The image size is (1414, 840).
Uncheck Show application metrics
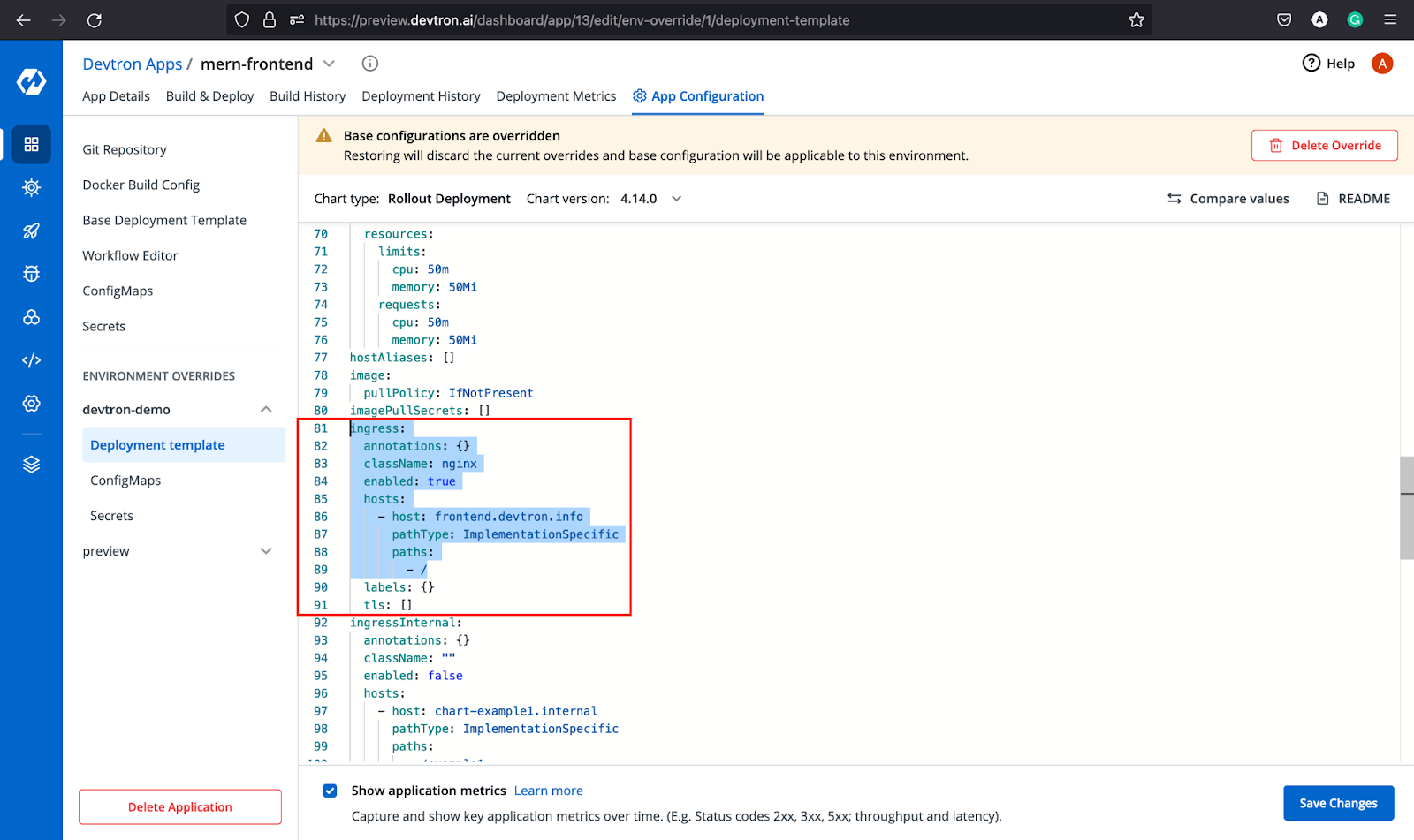coord(330,791)
